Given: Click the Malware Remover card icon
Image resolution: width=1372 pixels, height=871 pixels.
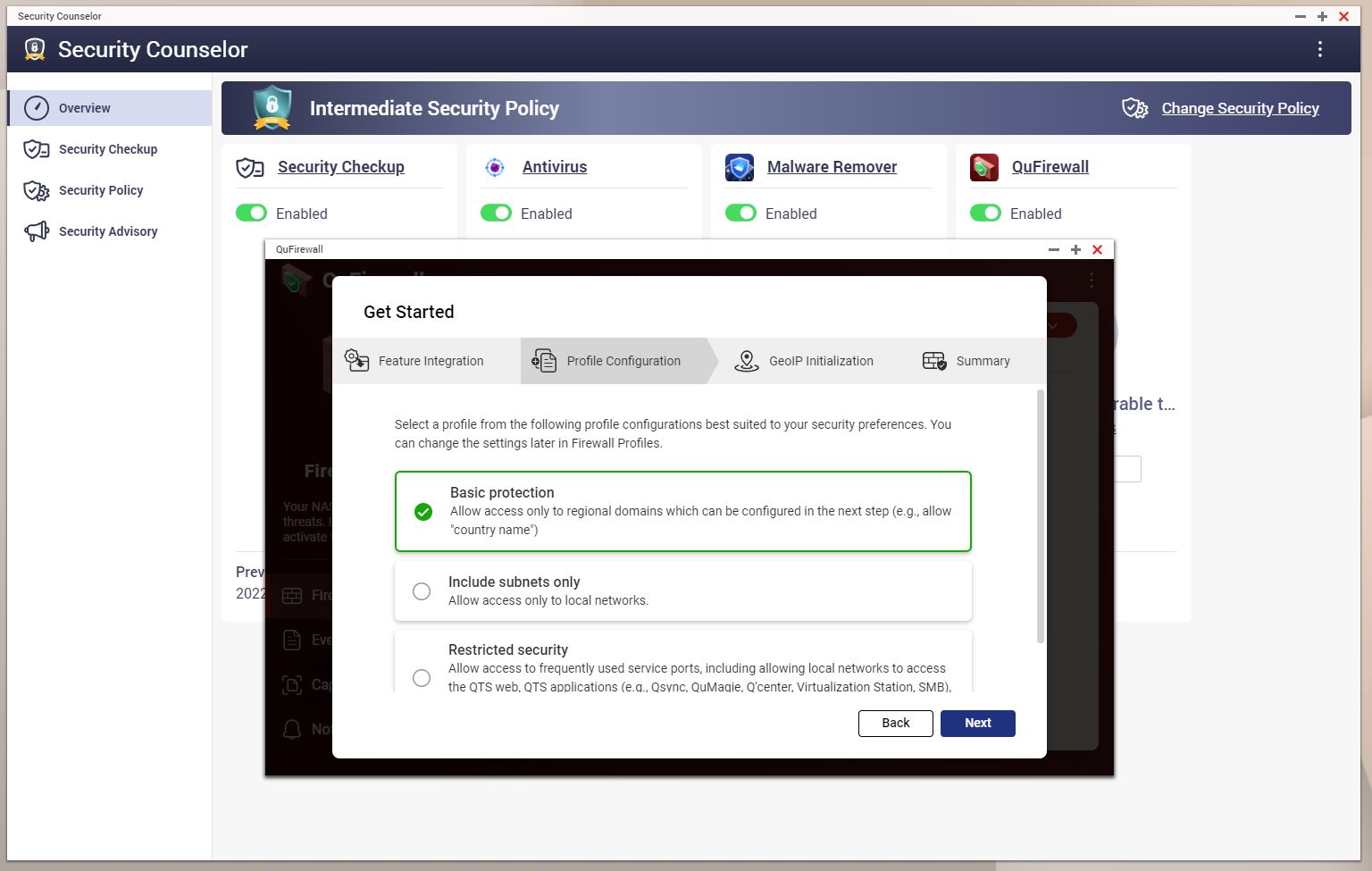Looking at the screenshot, I should click(x=740, y=167).
